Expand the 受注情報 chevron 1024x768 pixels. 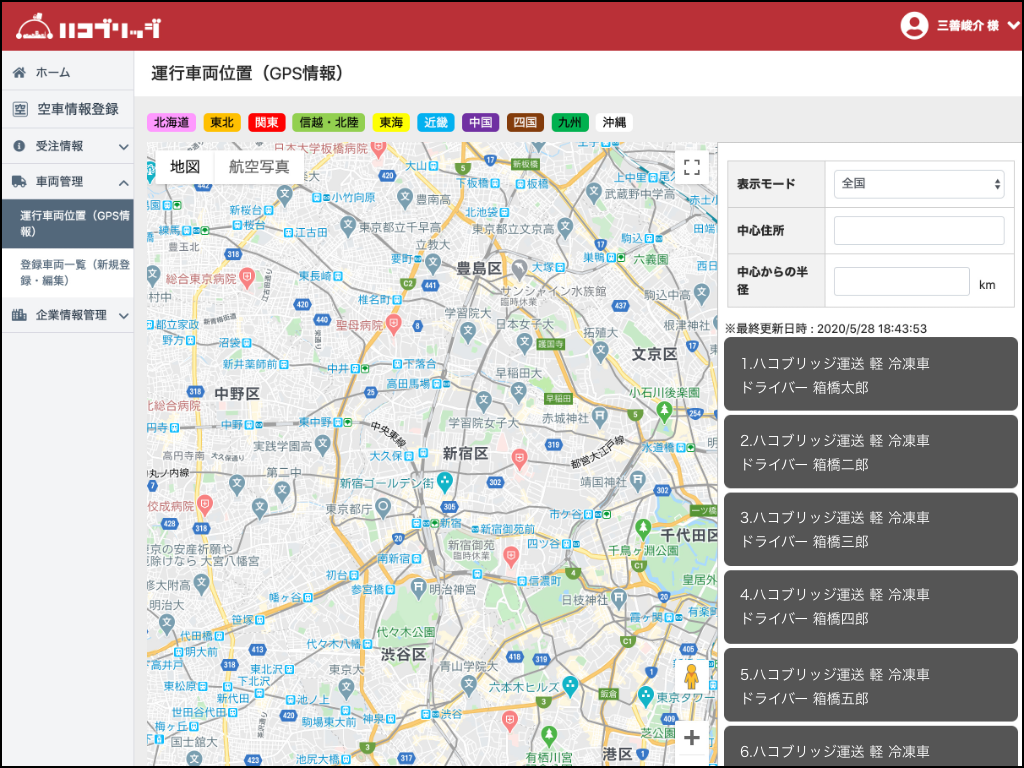click(123, 147)
